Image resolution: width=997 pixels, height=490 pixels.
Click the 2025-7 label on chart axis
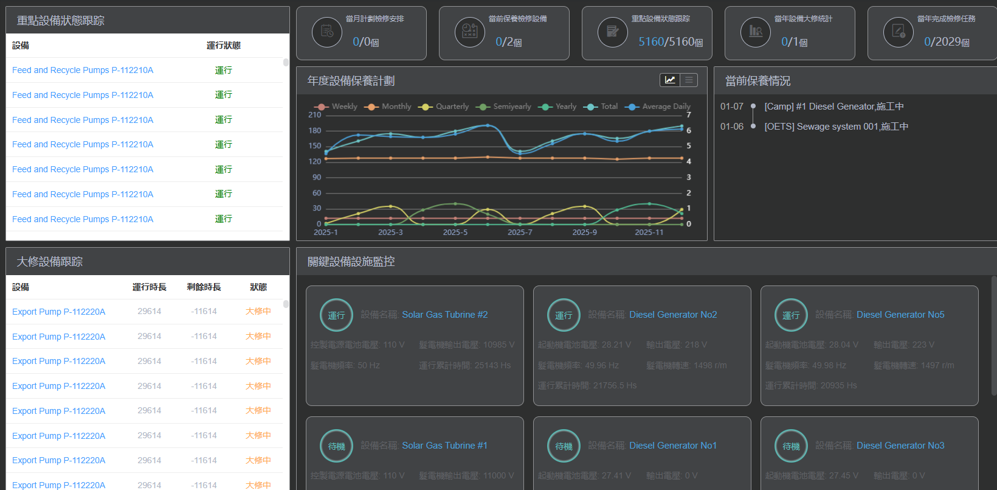click(520, 233)
